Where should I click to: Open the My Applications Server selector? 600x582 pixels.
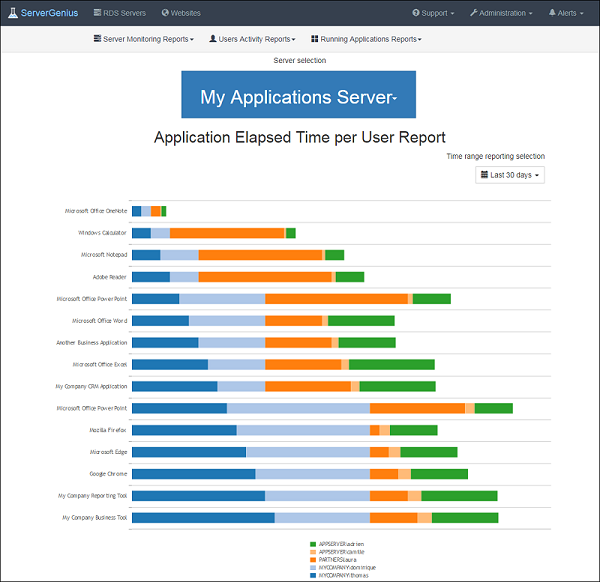coord(298,95)
